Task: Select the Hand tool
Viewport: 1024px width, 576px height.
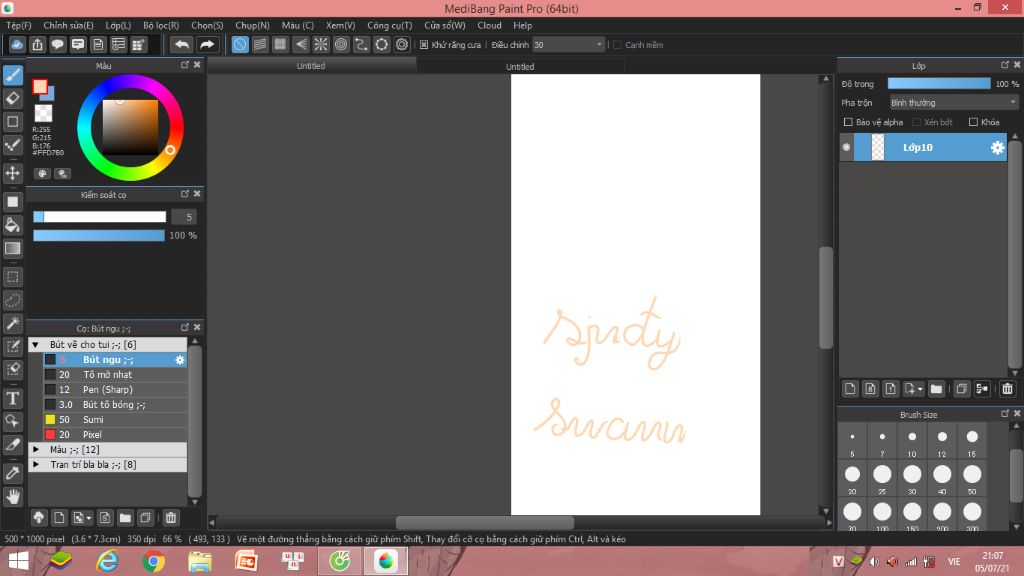Action: (x=12, y=496)
